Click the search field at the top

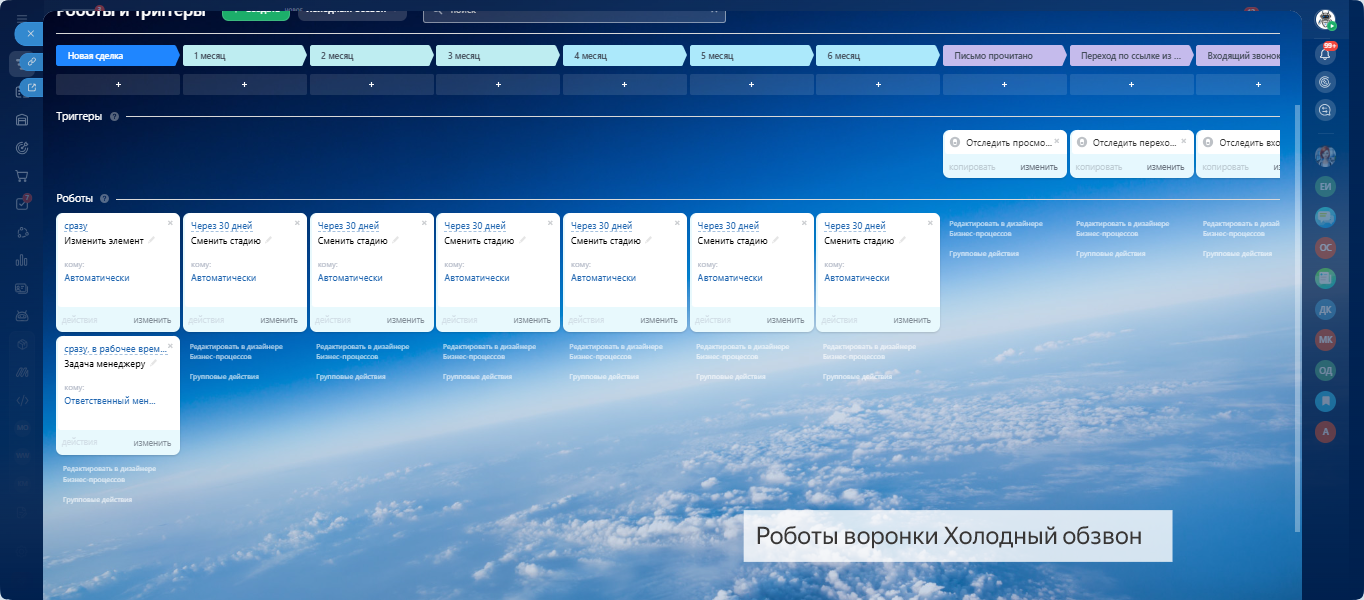[572, 12]
